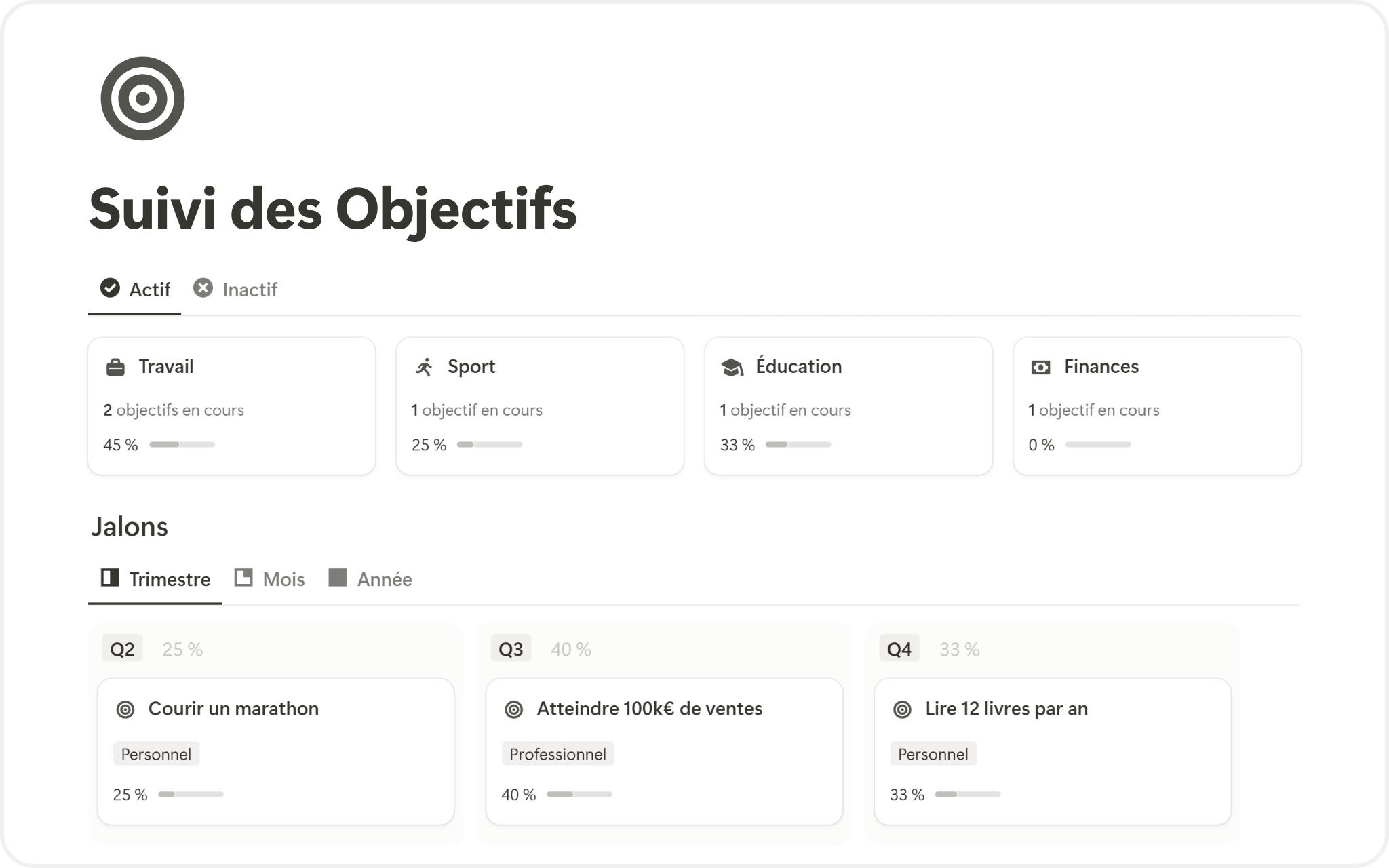The image size is (1389, 868).
Task: Click the Travail 45 % progress bar
Action: pyautogui.click(x=182, y=445)
